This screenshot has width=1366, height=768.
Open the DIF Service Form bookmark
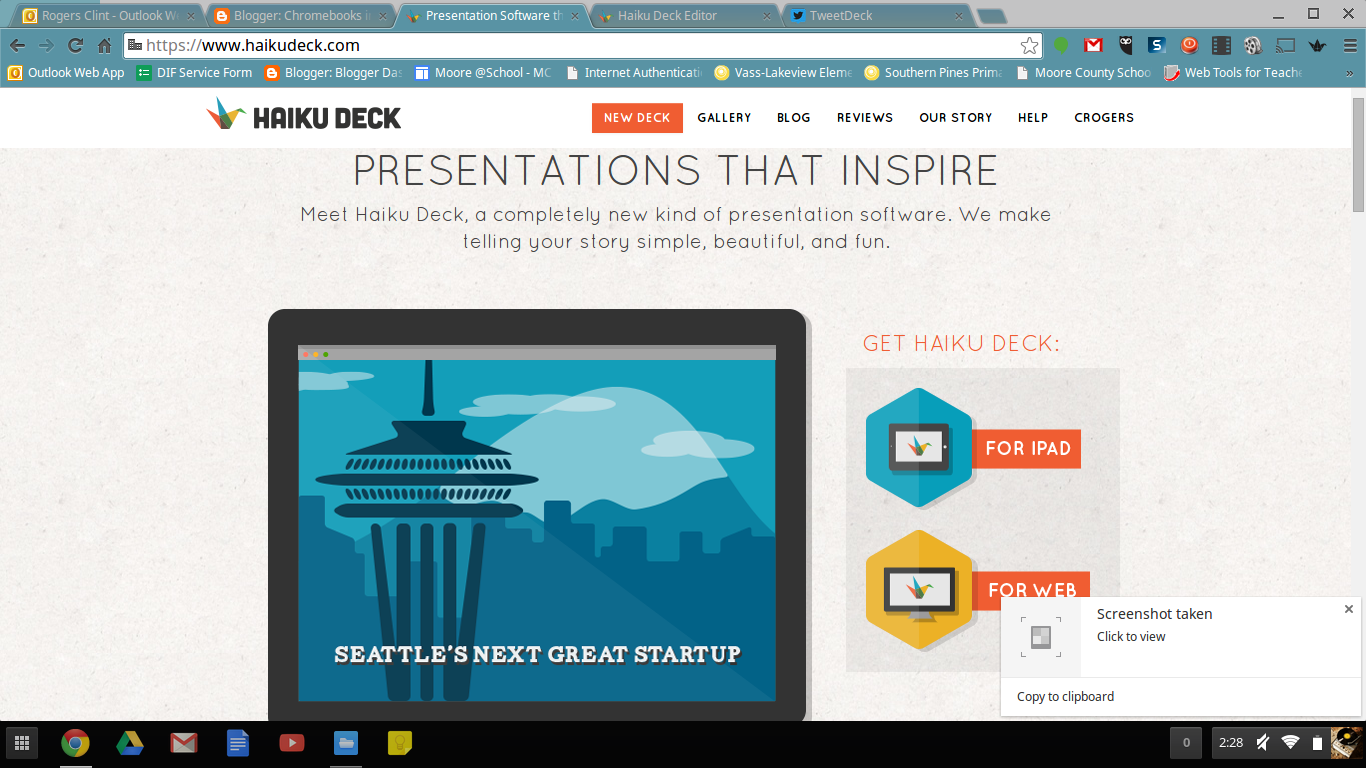194,73
